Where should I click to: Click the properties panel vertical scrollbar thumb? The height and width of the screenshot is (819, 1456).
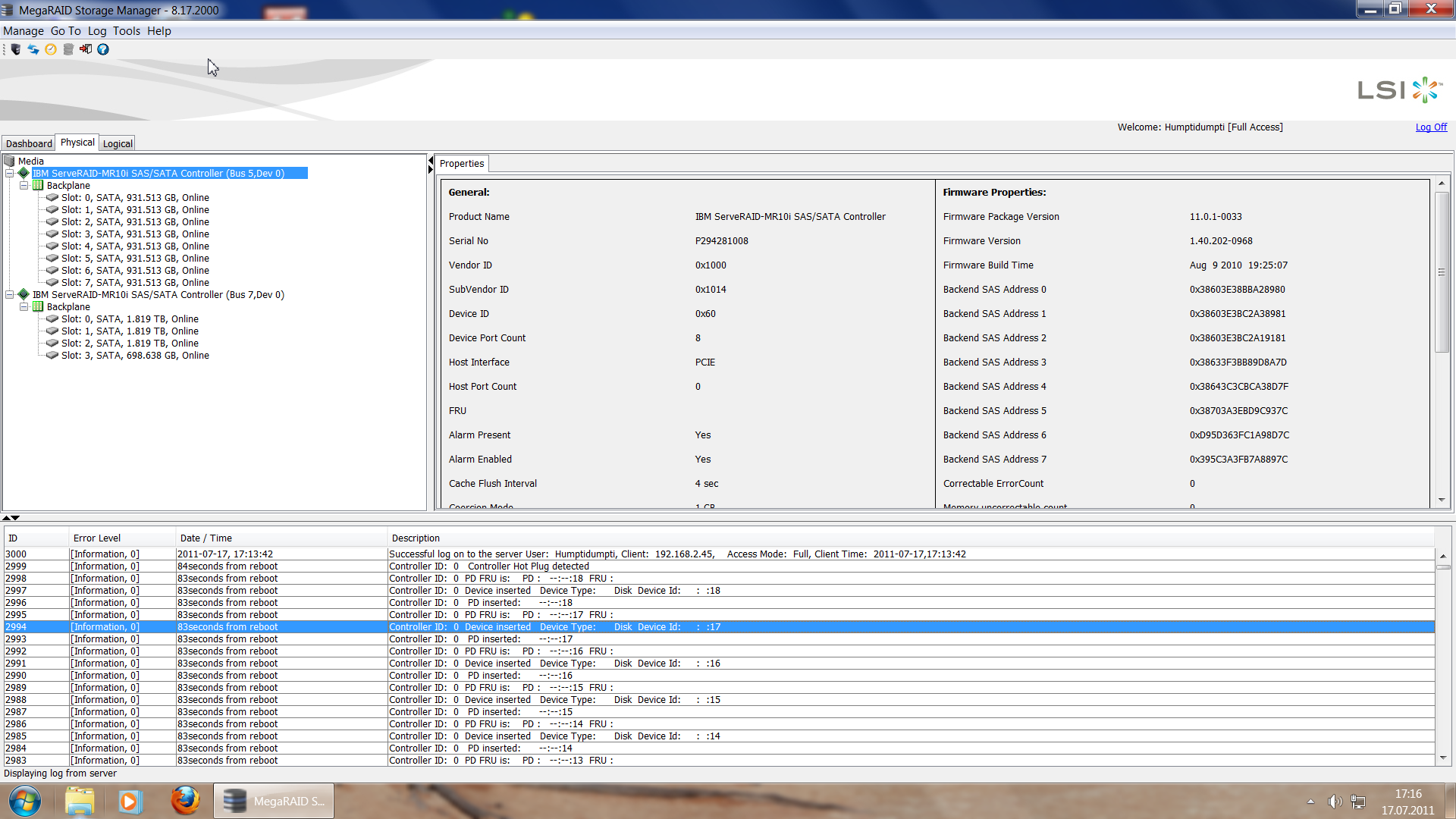point(1442,273)
